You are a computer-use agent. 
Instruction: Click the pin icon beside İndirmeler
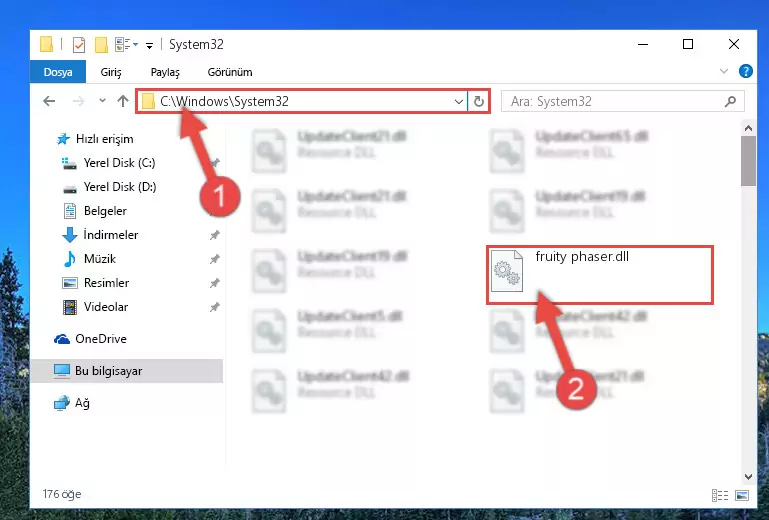[x=214, y=235]
